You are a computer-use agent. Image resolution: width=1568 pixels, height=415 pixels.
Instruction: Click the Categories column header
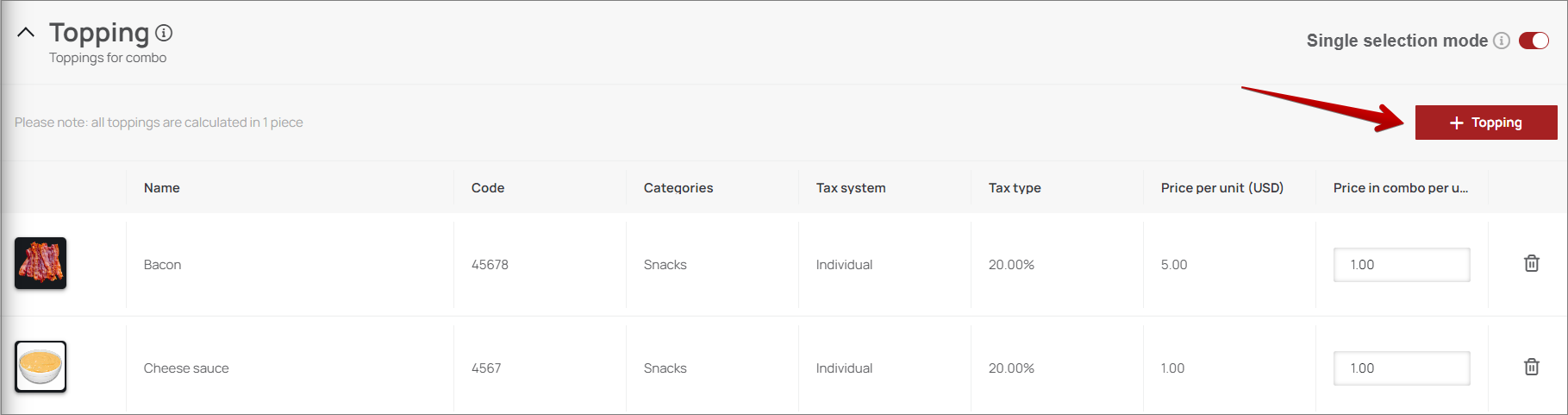point(678,188)
